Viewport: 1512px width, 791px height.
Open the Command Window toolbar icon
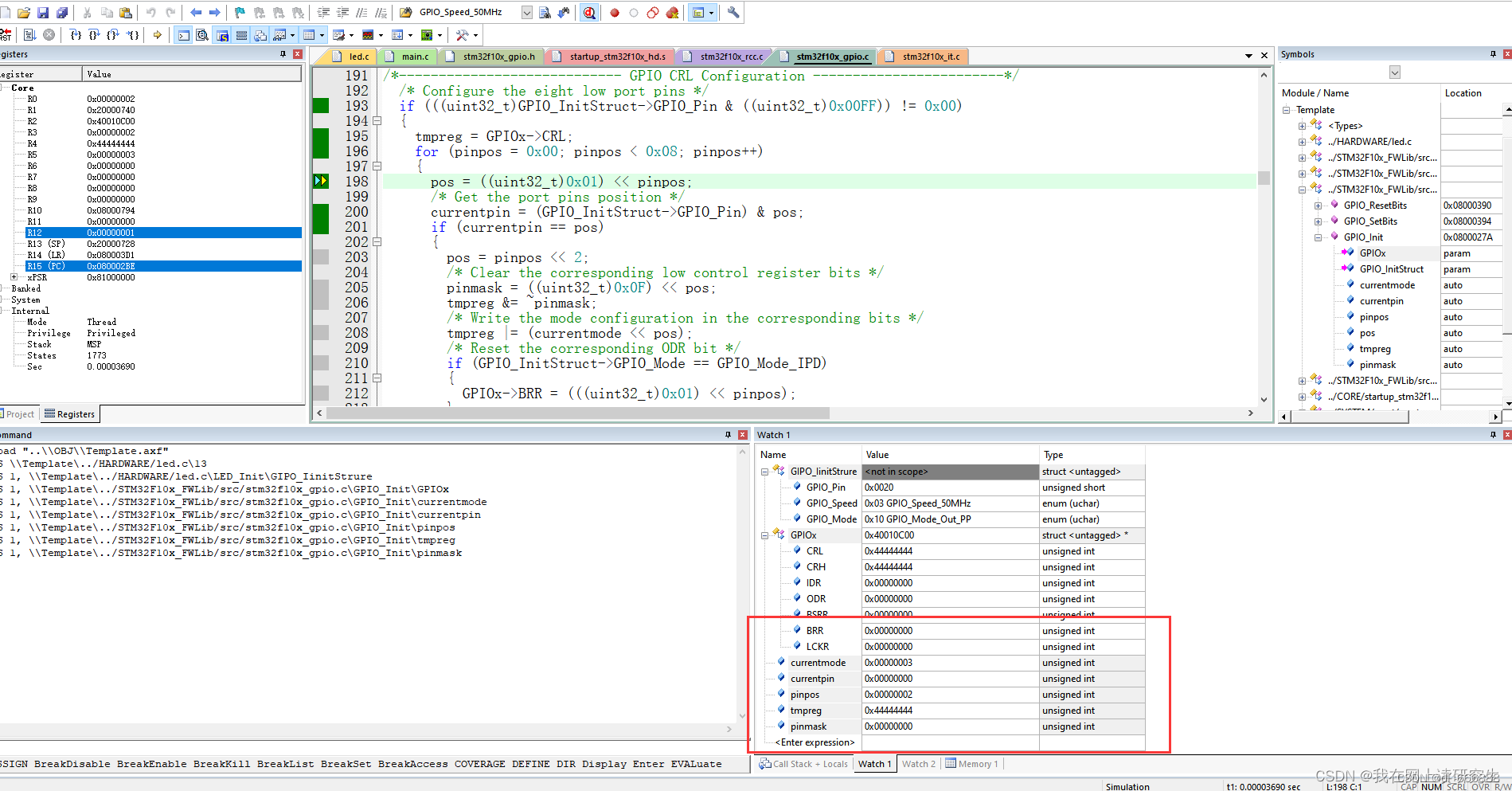coord(182,34)
